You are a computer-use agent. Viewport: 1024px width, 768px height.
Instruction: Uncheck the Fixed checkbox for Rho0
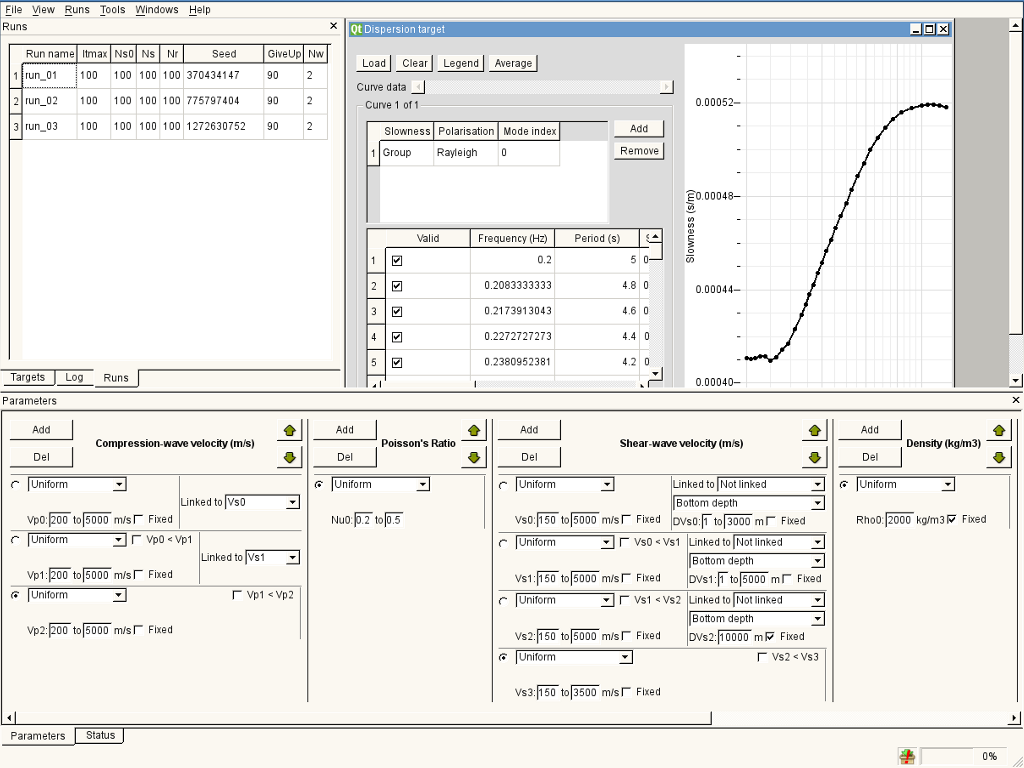951,519
